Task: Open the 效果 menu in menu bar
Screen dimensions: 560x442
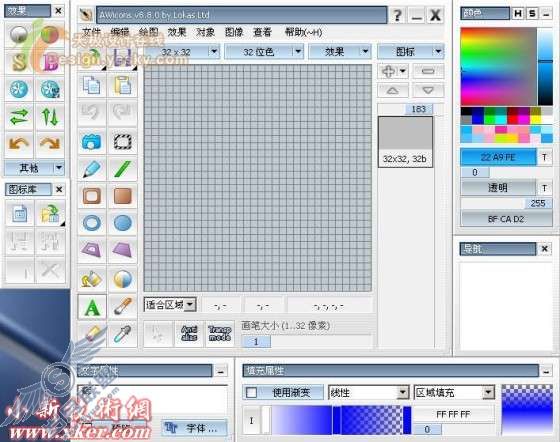Action: click(x=177, y=32)
